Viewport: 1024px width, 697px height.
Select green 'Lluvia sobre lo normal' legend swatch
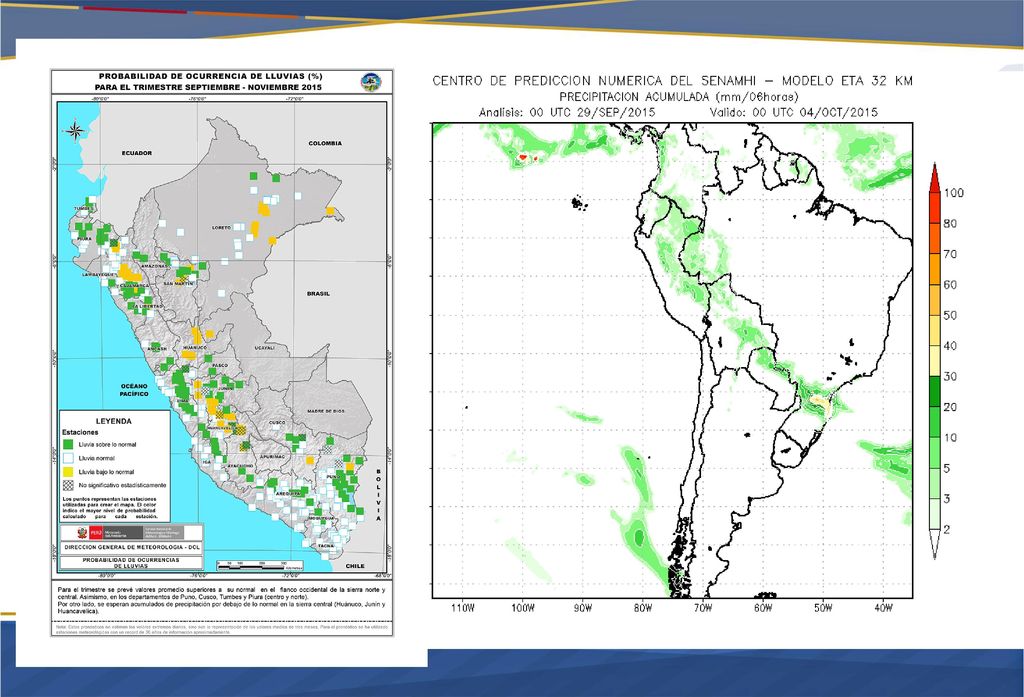[67, 445]
